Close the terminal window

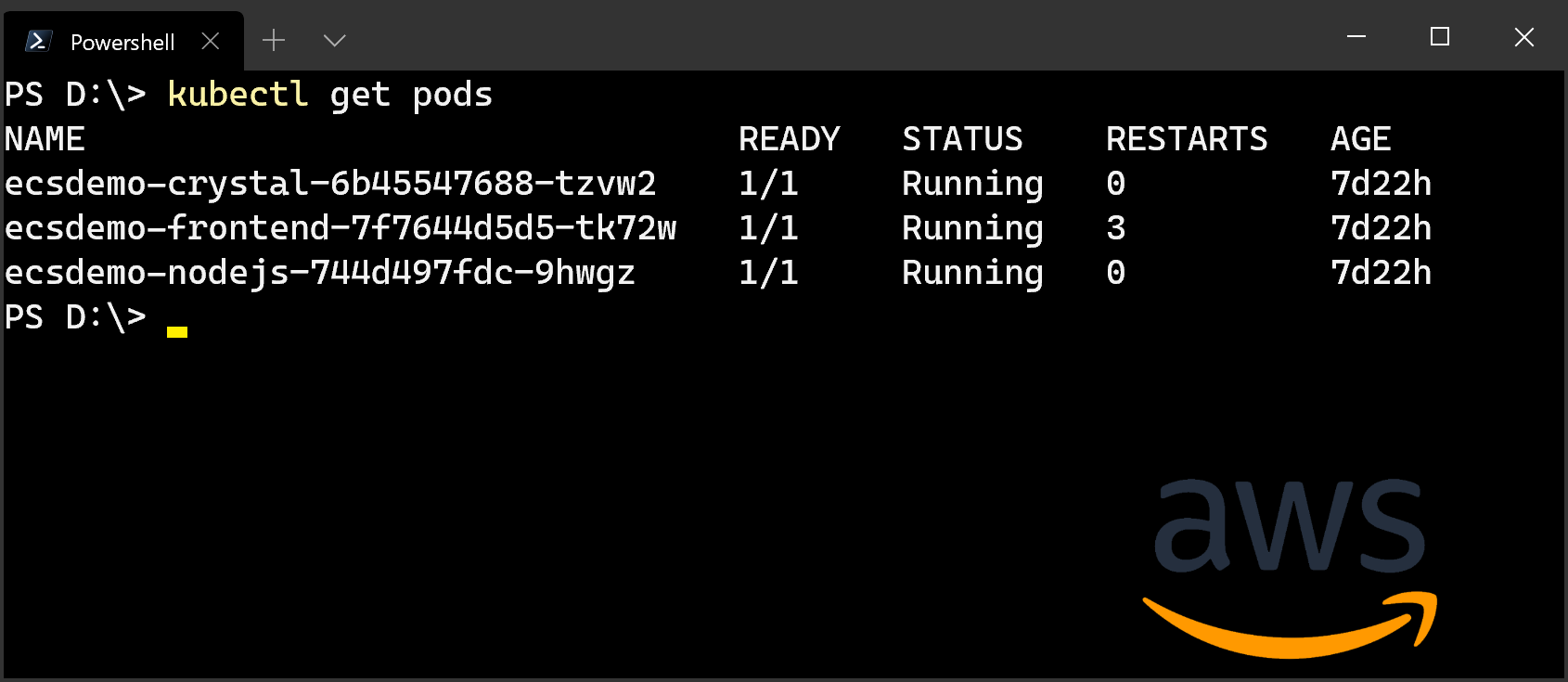[1523, 36]
